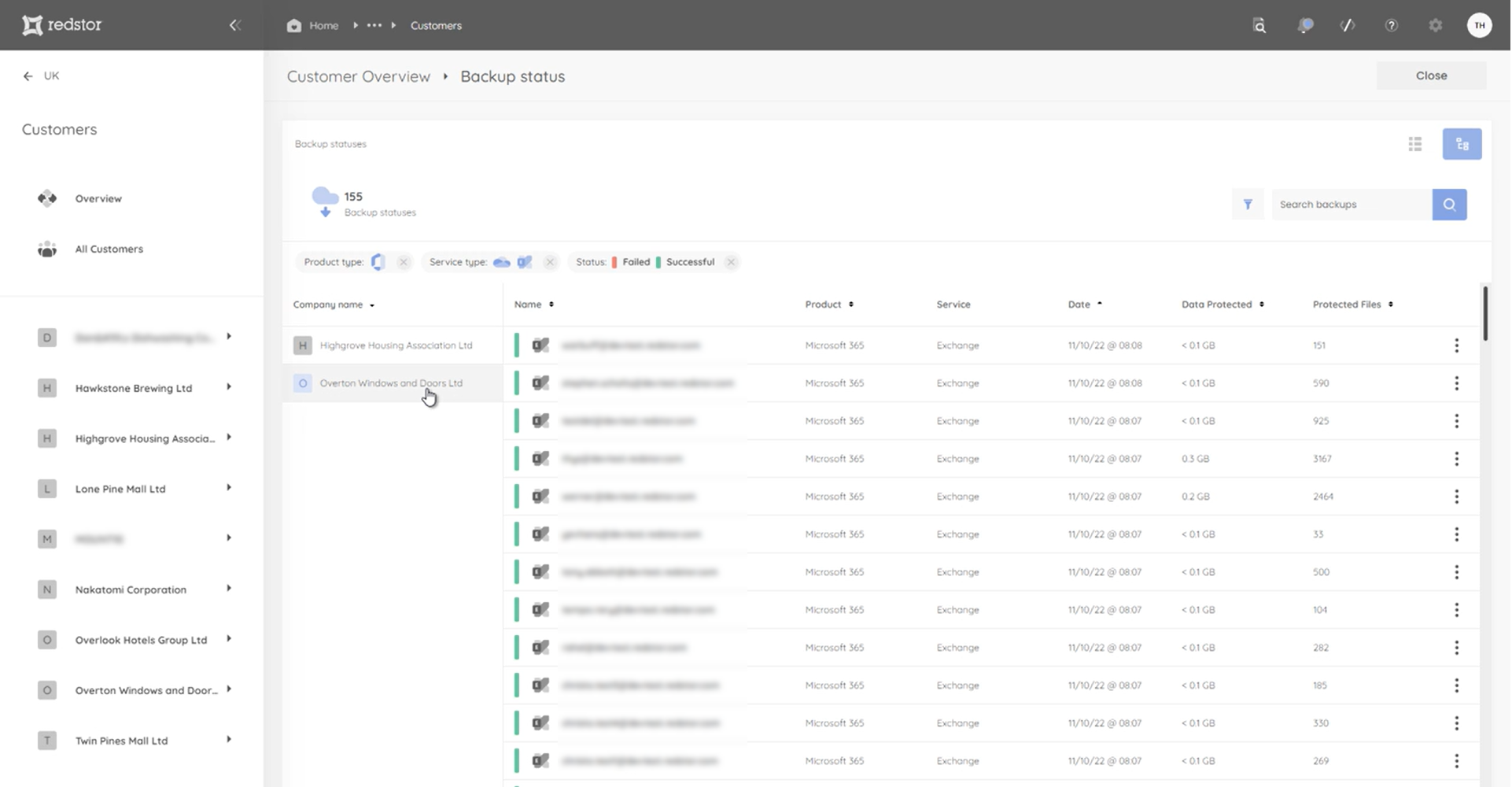Screen dimensions: 1512x787
Task: Open actions menu for 104 files row
Action: click(1457, 610)
